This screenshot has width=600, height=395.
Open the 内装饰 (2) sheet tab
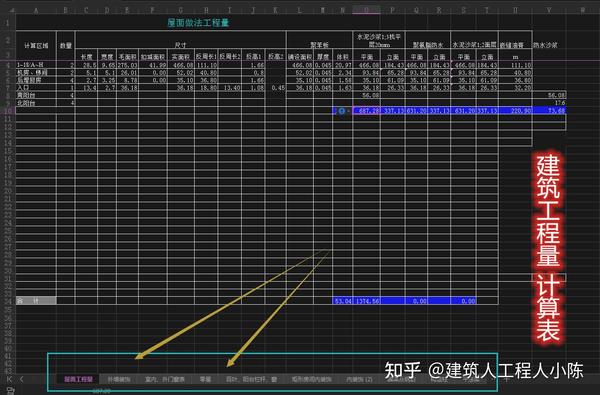pos(359,379)
